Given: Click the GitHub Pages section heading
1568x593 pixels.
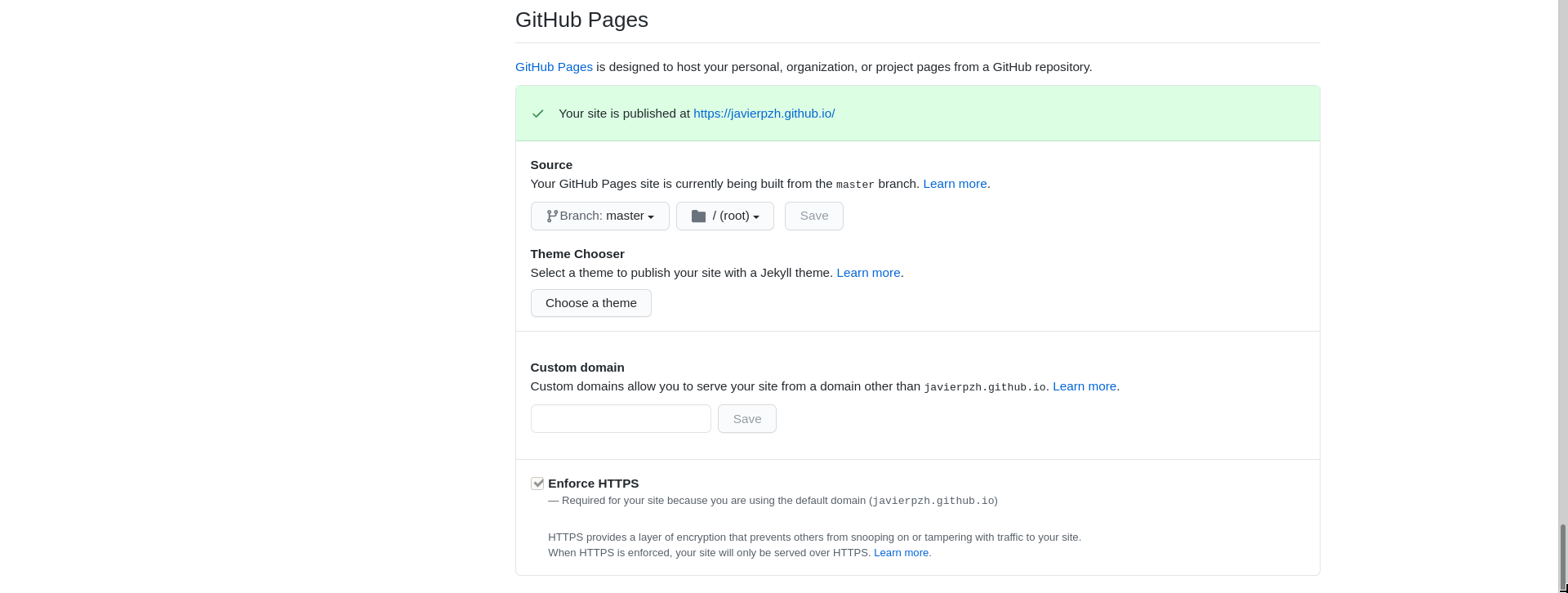Looking at the screenshot, I should click(581, 20).
